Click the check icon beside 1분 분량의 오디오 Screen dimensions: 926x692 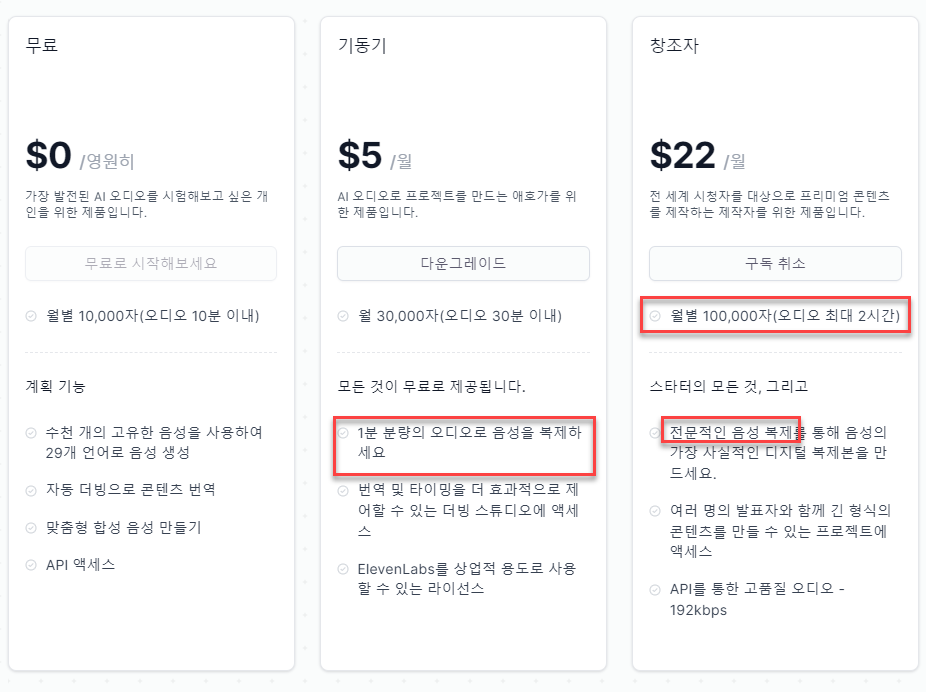click(344, 433)
